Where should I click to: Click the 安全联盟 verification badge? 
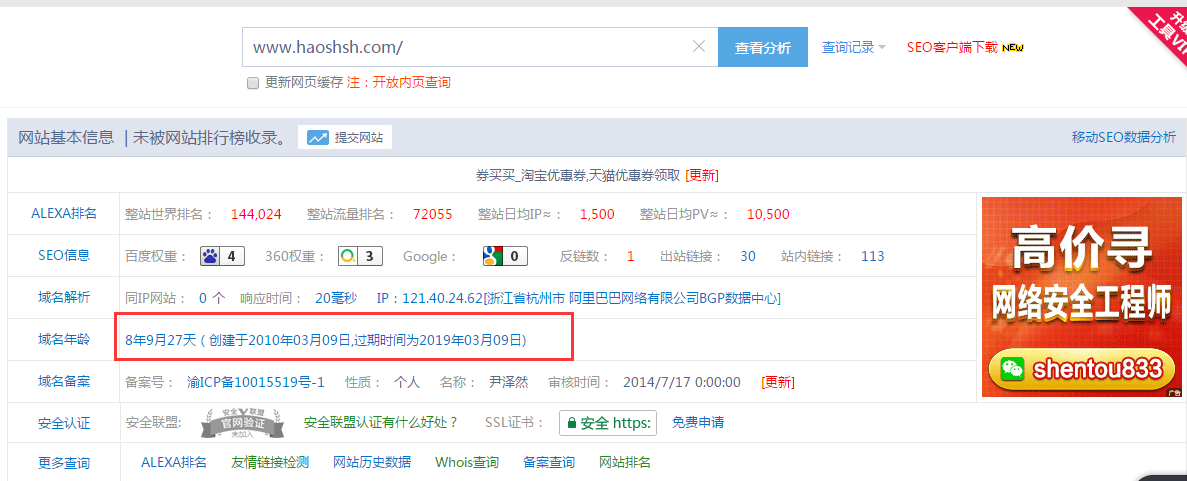(234, 423)
